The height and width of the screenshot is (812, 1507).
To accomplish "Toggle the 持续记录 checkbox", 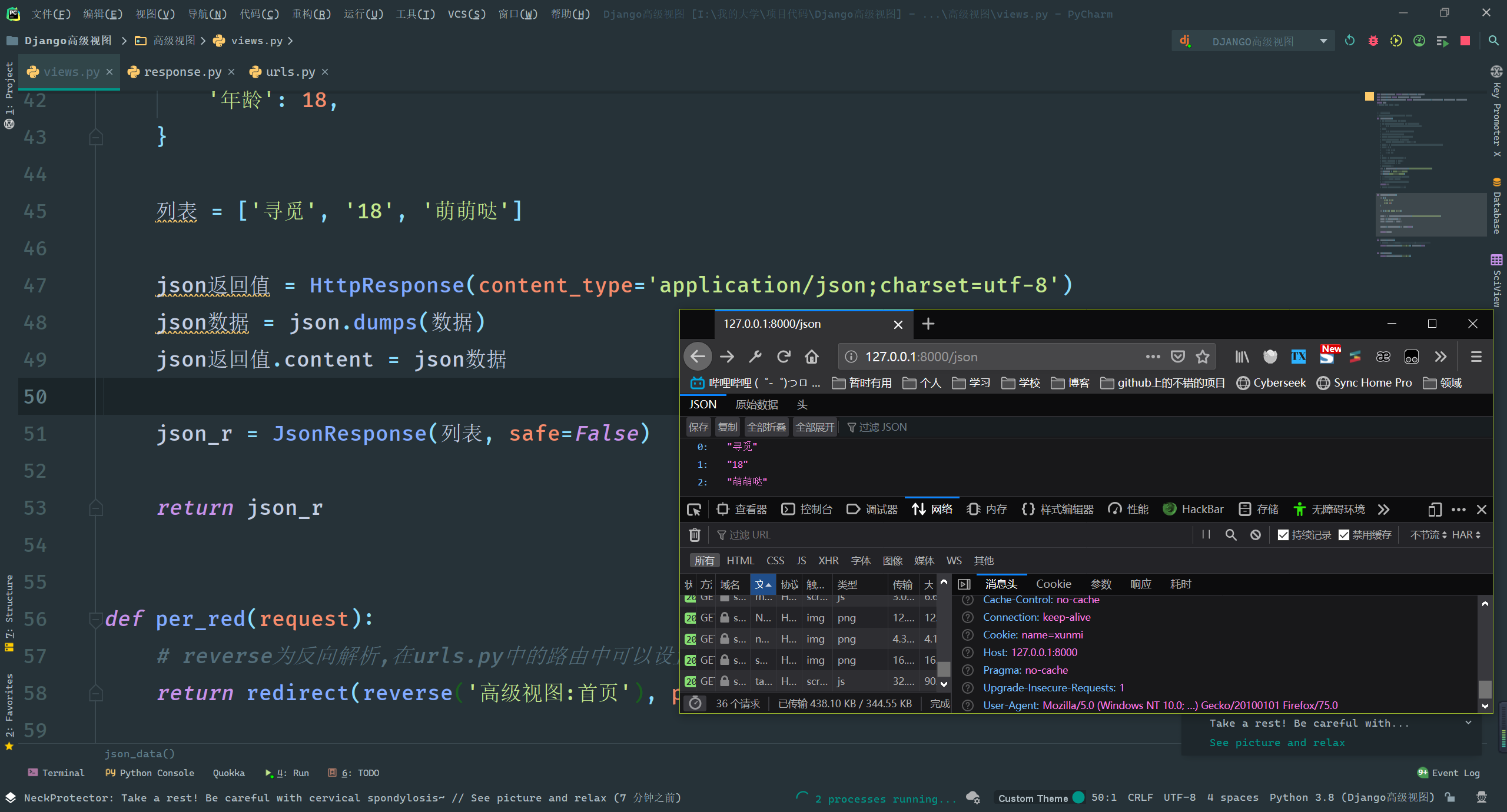I will 1283,535.
